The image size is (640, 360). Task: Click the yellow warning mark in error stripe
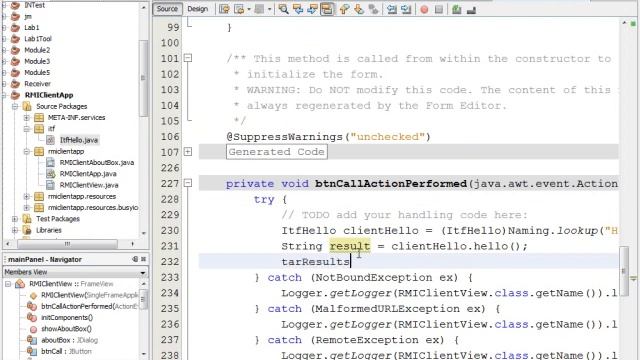pos(633,279)
